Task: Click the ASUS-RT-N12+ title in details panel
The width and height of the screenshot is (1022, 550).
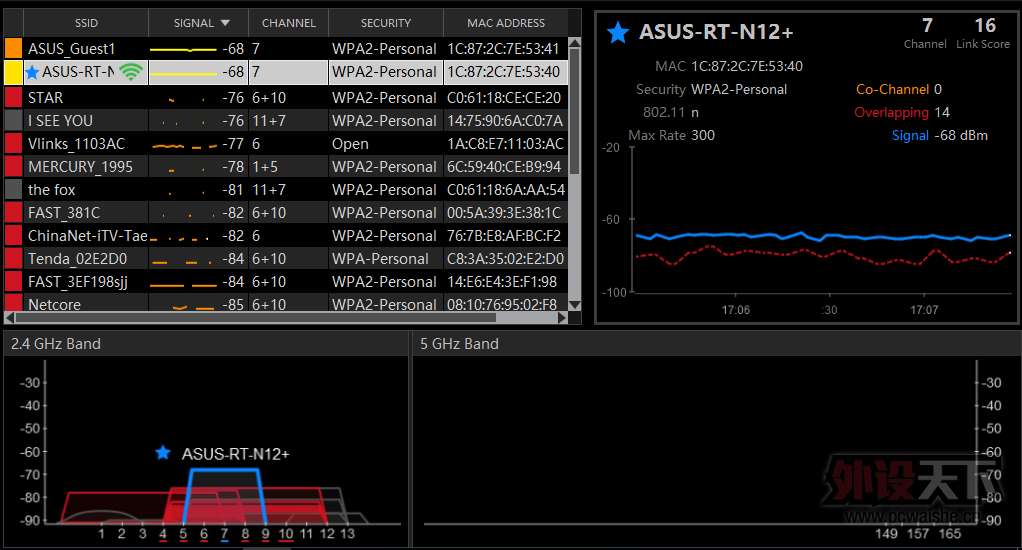Action: [715, 32]
